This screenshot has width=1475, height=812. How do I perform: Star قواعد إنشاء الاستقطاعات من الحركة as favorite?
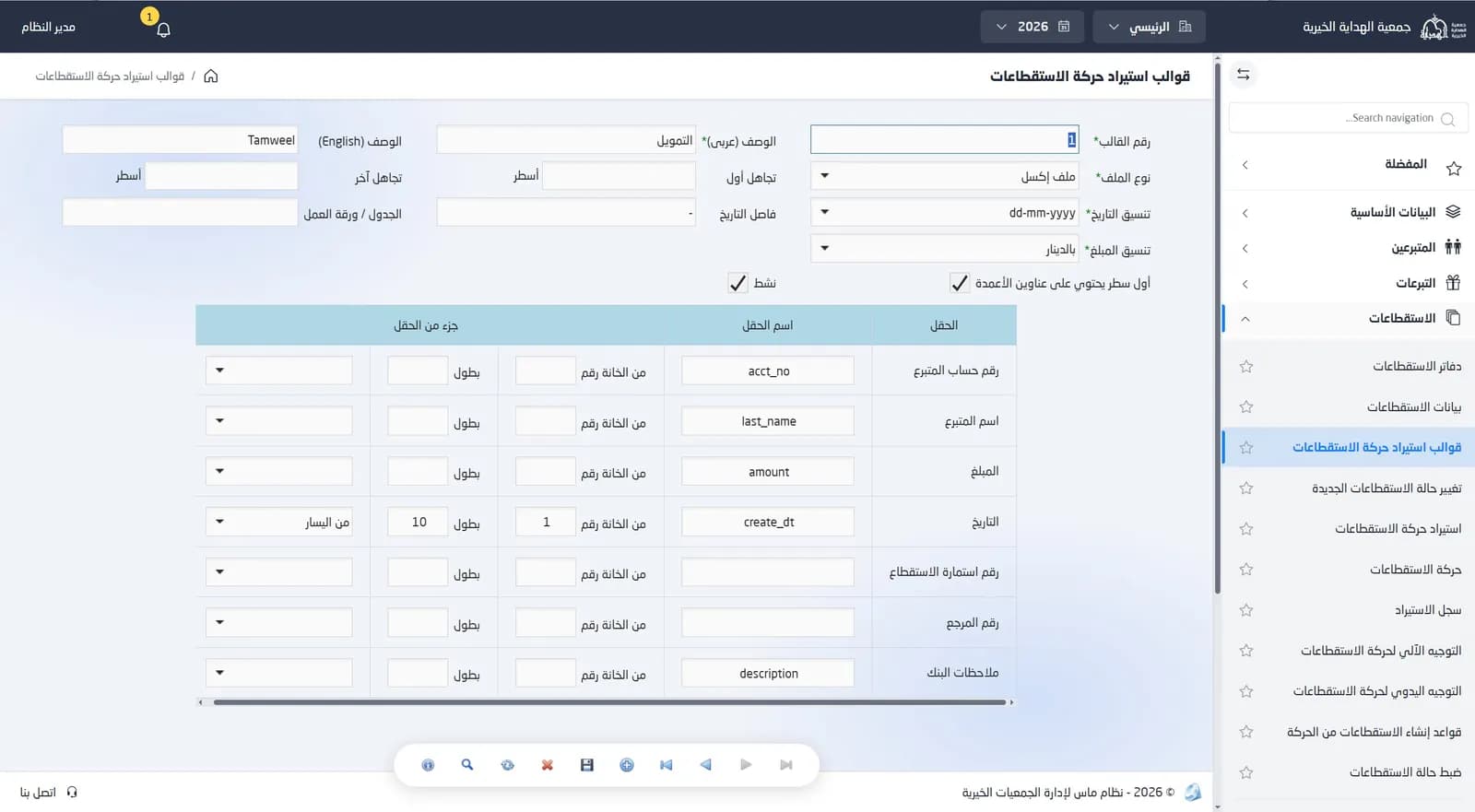tap(1246, 732)
